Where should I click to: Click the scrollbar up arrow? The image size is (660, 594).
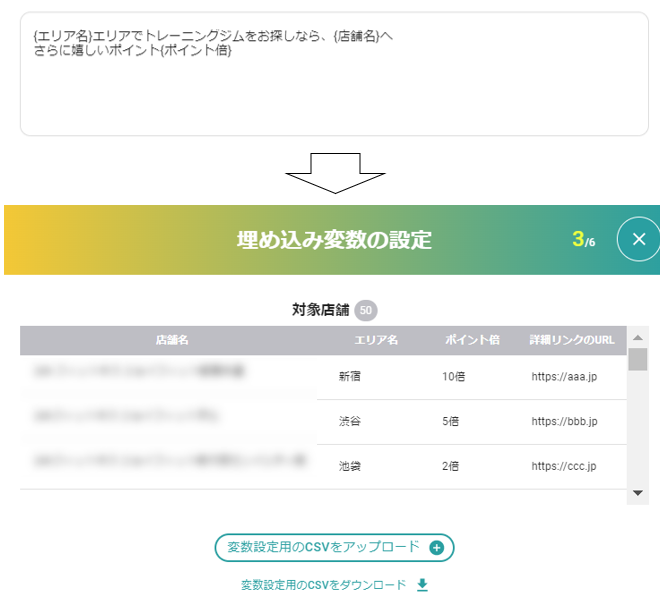click(x=637, y=336)
